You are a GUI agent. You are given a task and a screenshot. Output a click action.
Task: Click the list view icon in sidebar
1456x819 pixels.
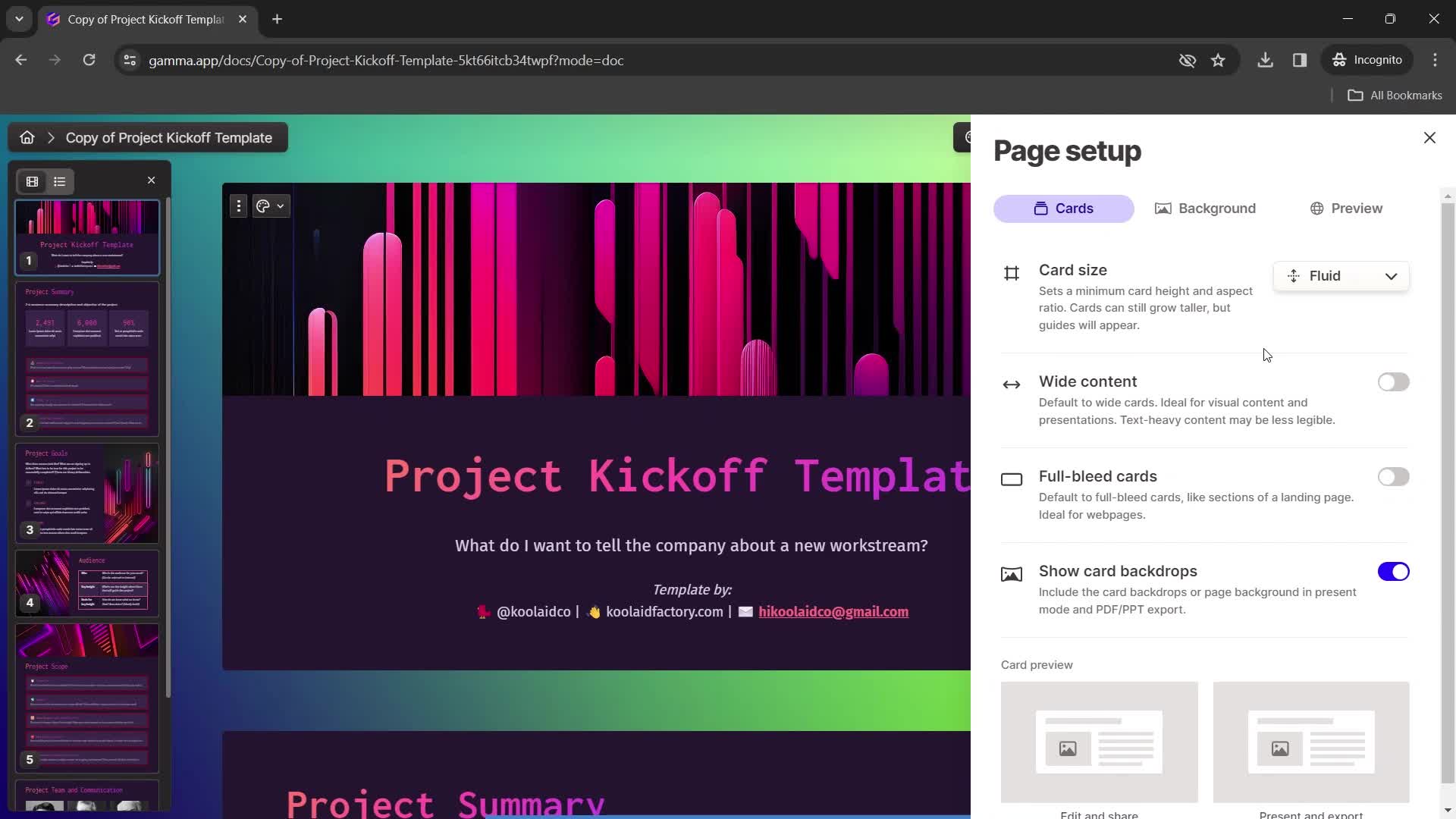click(x=60, y=181)
